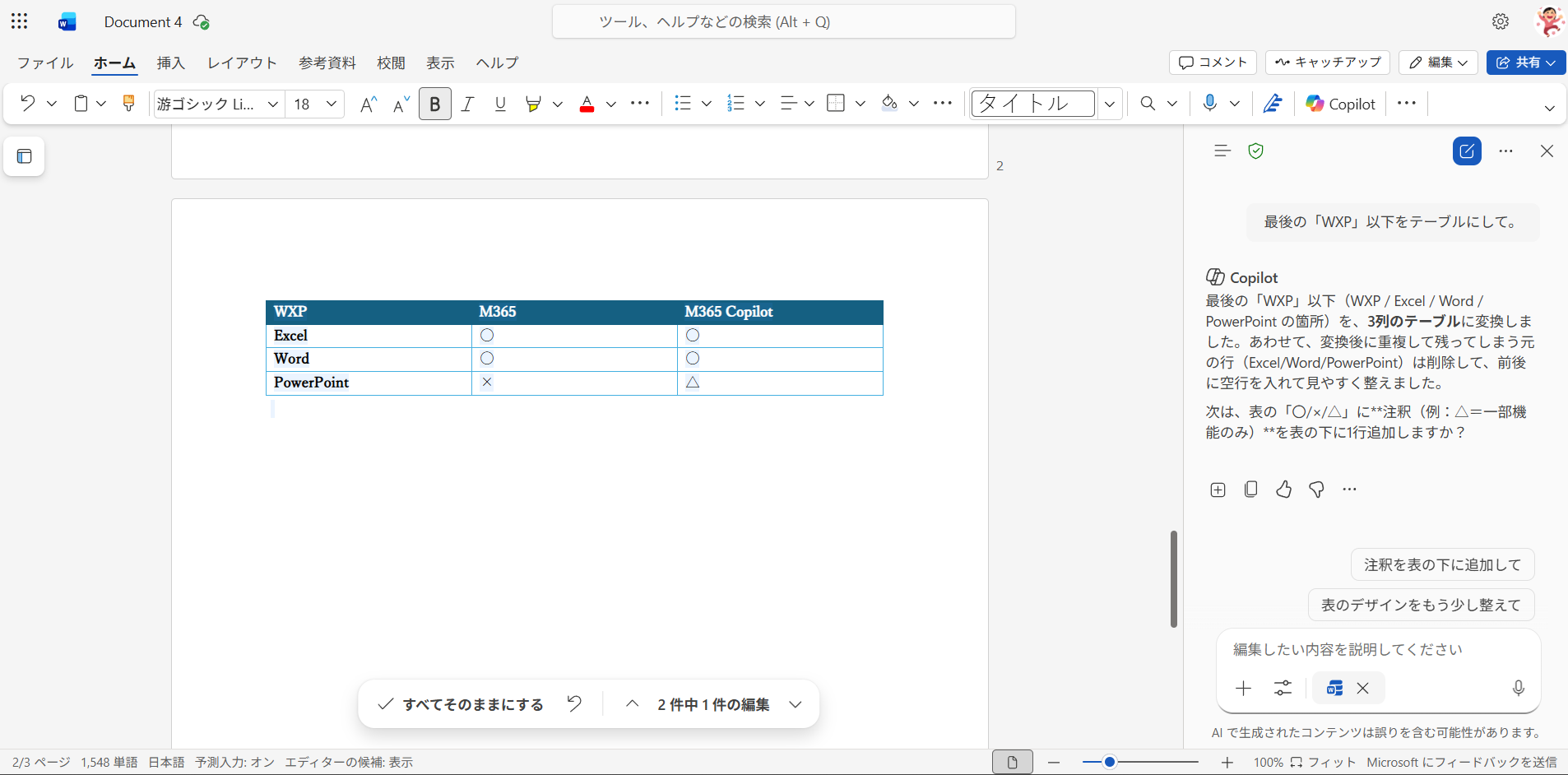Image resolution: width=1568 pixels, height=775 pixels.
Task: Toggle Italic formatting
Action: coord(467,104)
